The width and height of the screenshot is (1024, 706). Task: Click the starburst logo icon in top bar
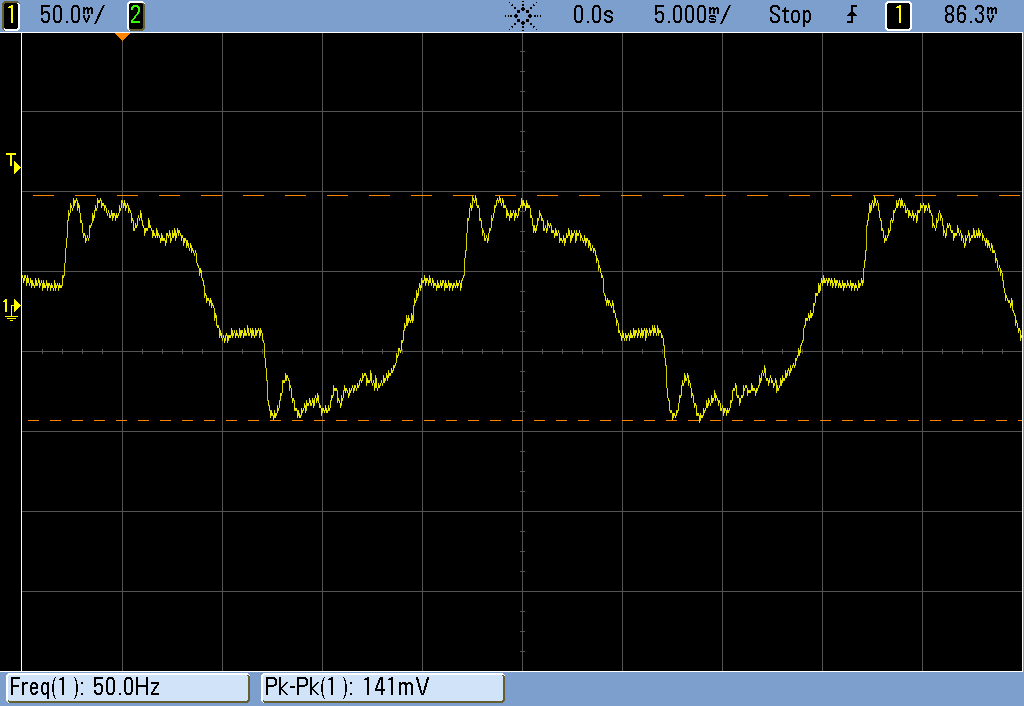point(523,15)
